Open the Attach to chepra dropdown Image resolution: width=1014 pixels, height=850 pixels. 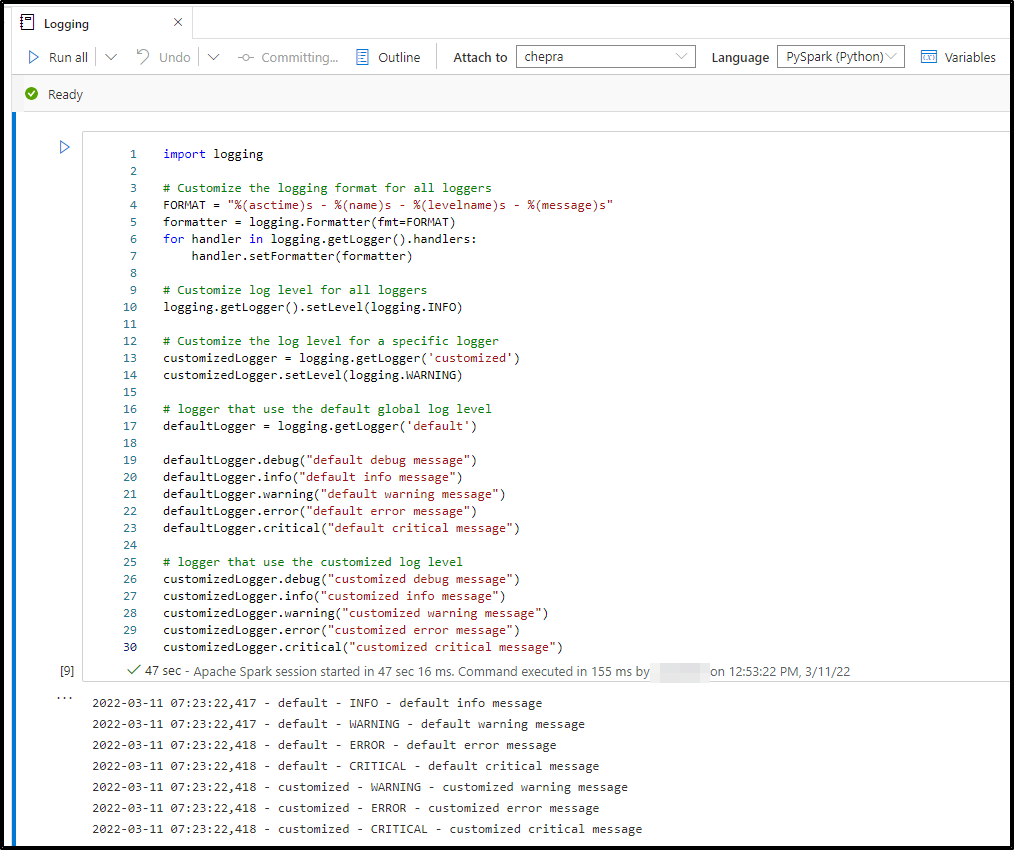pyautogui.click(x=605, y=57)
